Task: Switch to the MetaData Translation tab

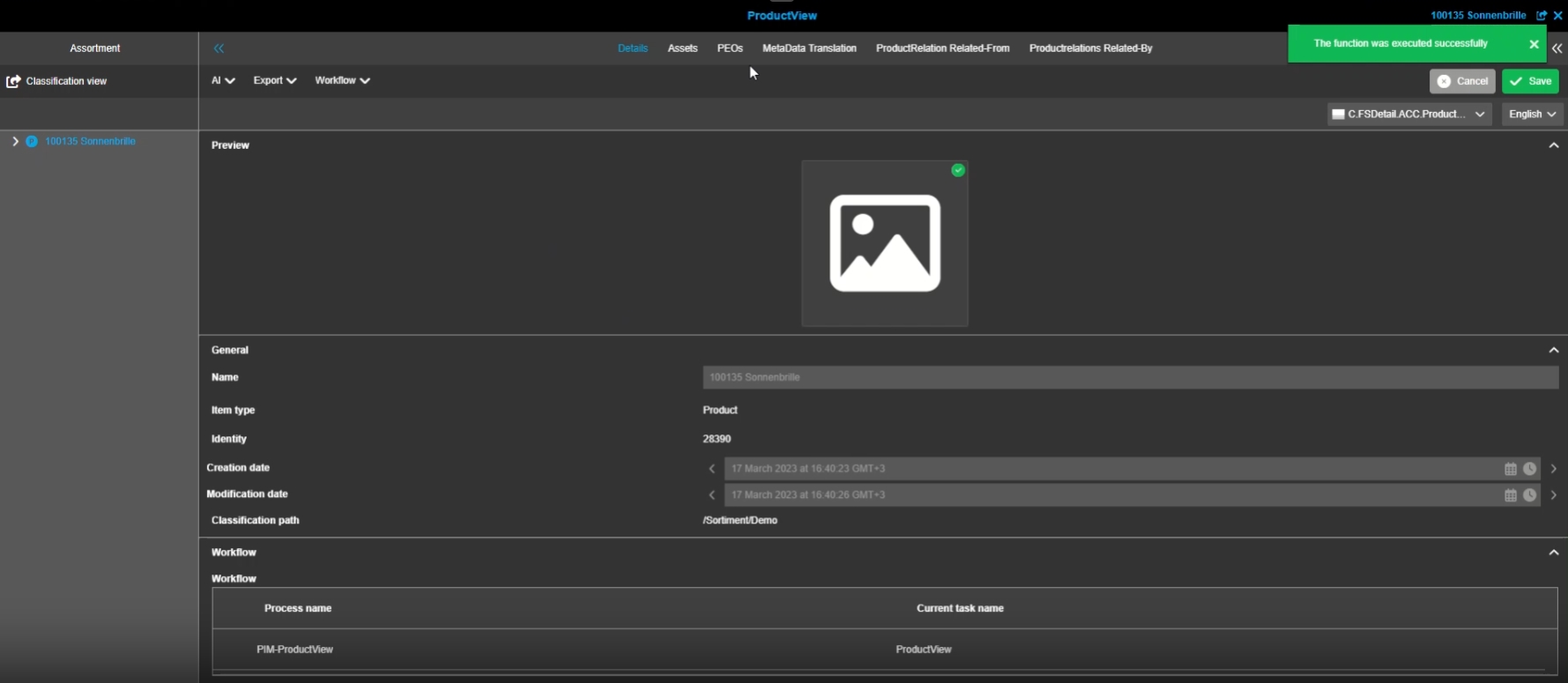Action: (x=808, y=48)
